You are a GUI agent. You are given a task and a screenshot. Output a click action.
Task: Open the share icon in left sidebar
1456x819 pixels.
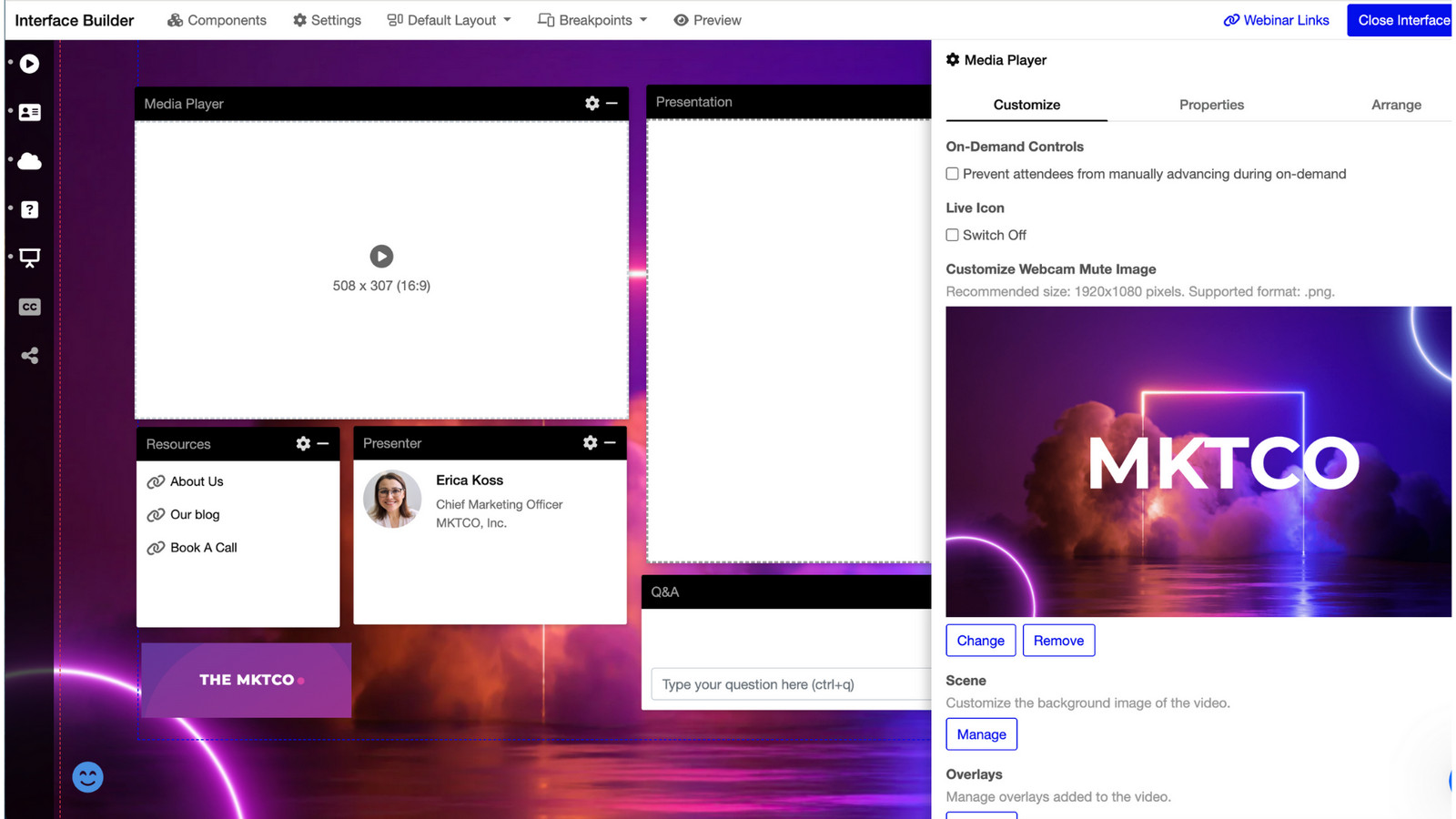point(29,355)
